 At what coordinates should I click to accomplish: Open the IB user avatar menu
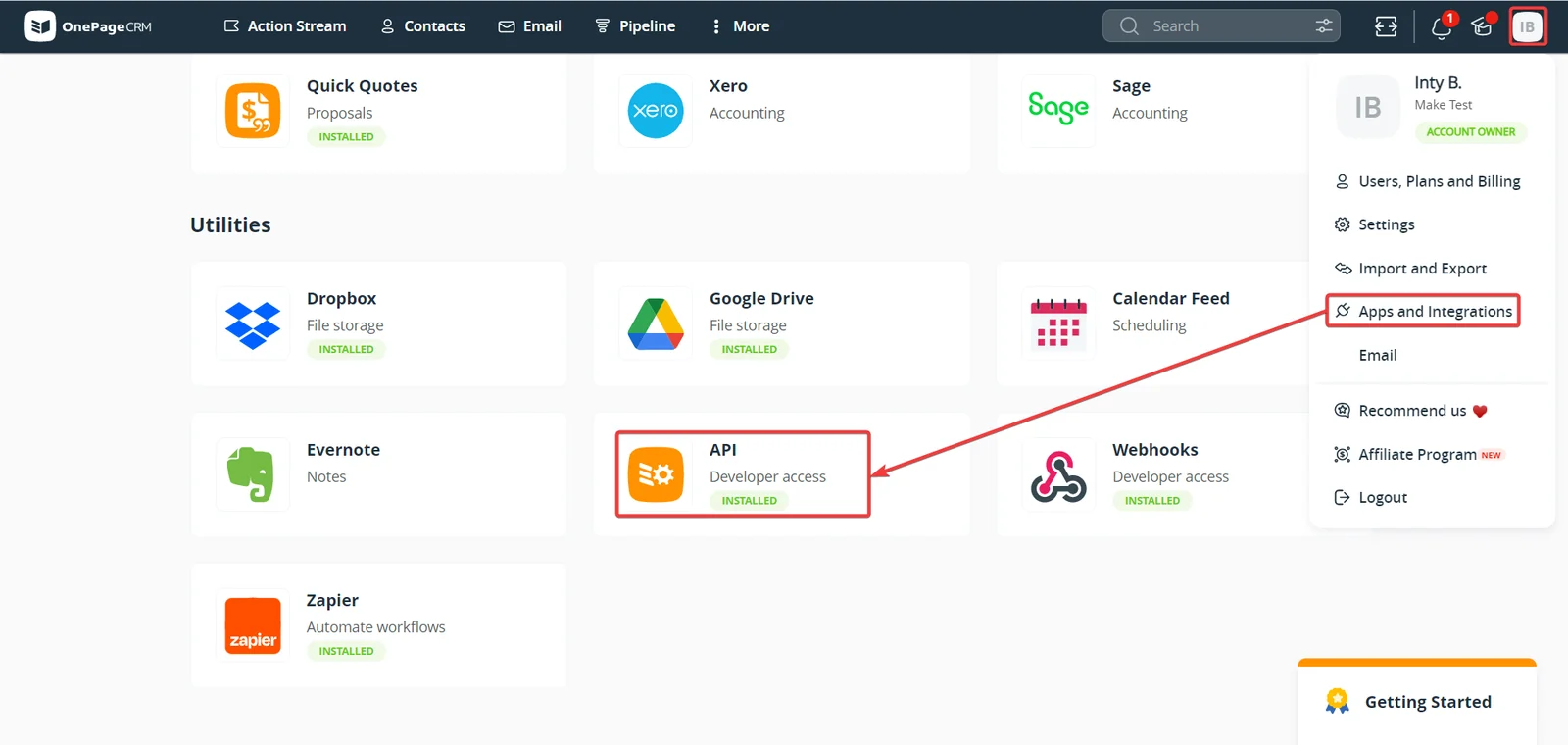(x=1527, y=26)
